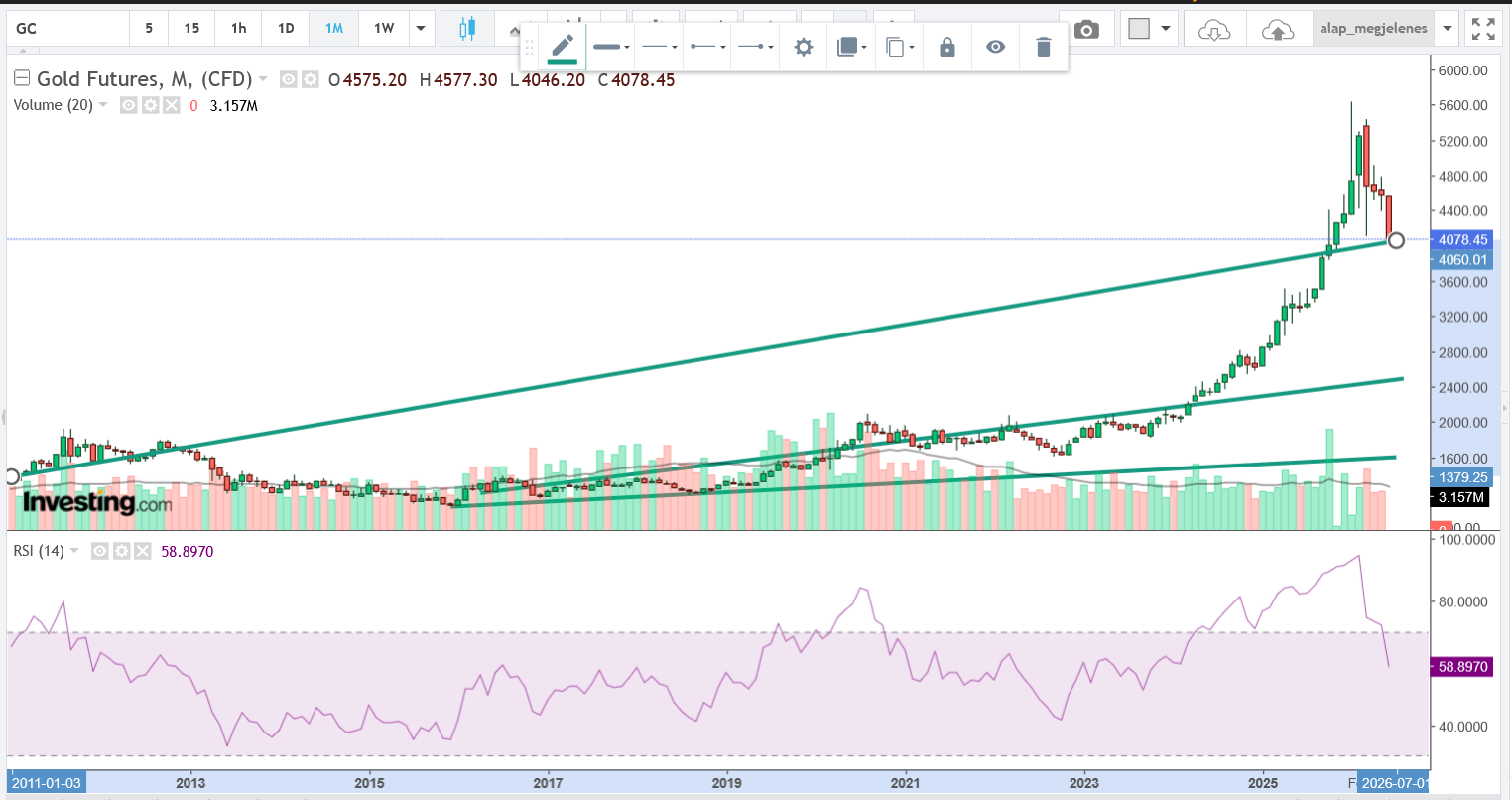Open drawing settings gear in floating toolbar

(x=804, y=47)
